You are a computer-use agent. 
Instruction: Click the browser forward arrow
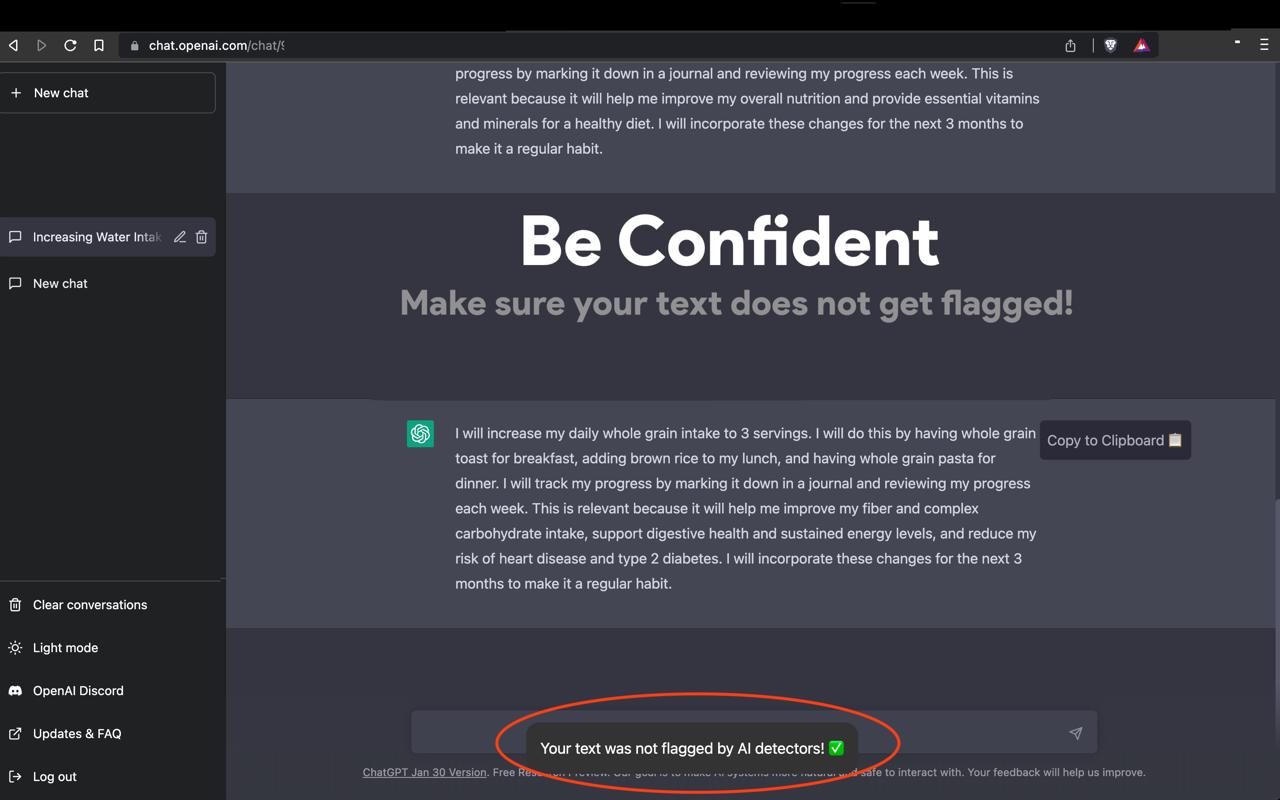tap(42, 45)
